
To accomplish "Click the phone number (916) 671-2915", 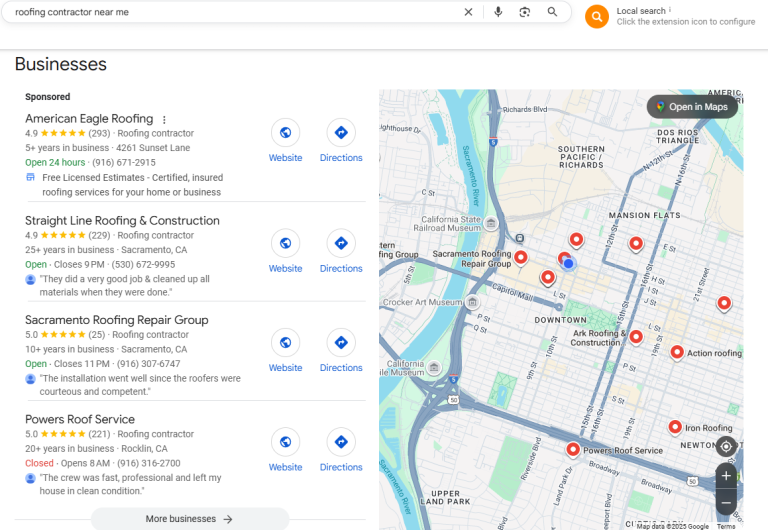I will 124,163.
